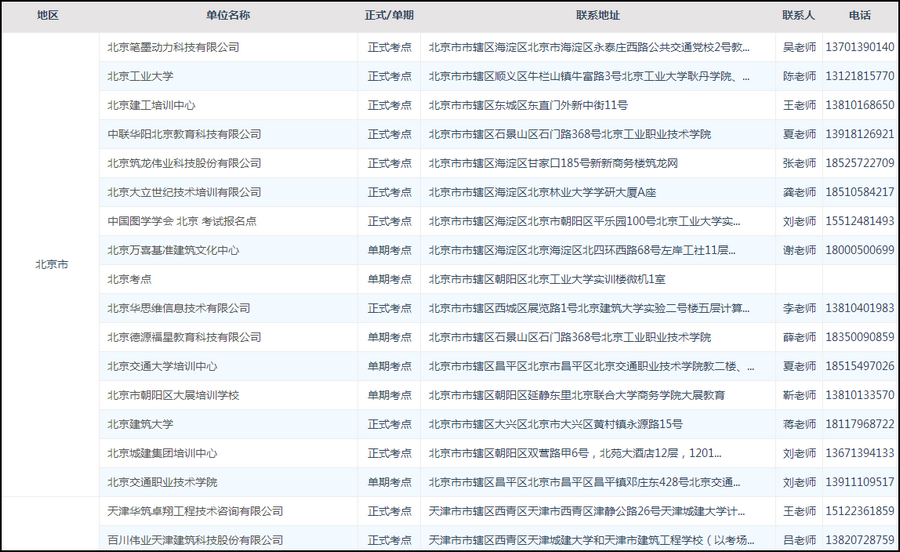Click phone number 13671394133
This screenshot has height=552, width=900.
point(860,453)
